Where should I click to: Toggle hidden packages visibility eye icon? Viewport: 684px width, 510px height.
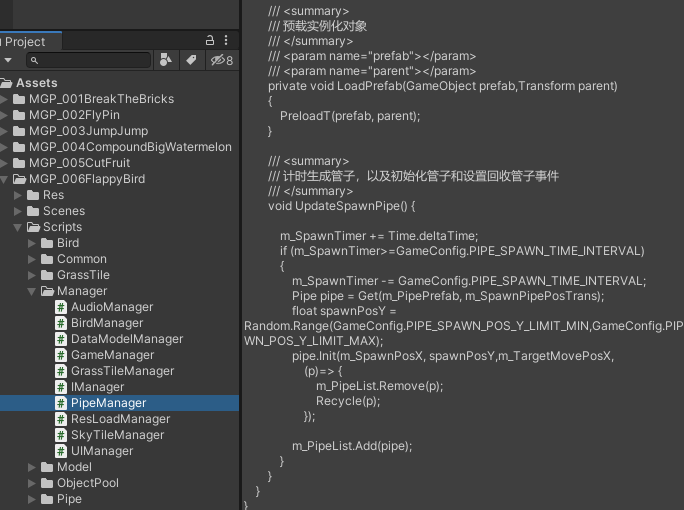point(222,60)
